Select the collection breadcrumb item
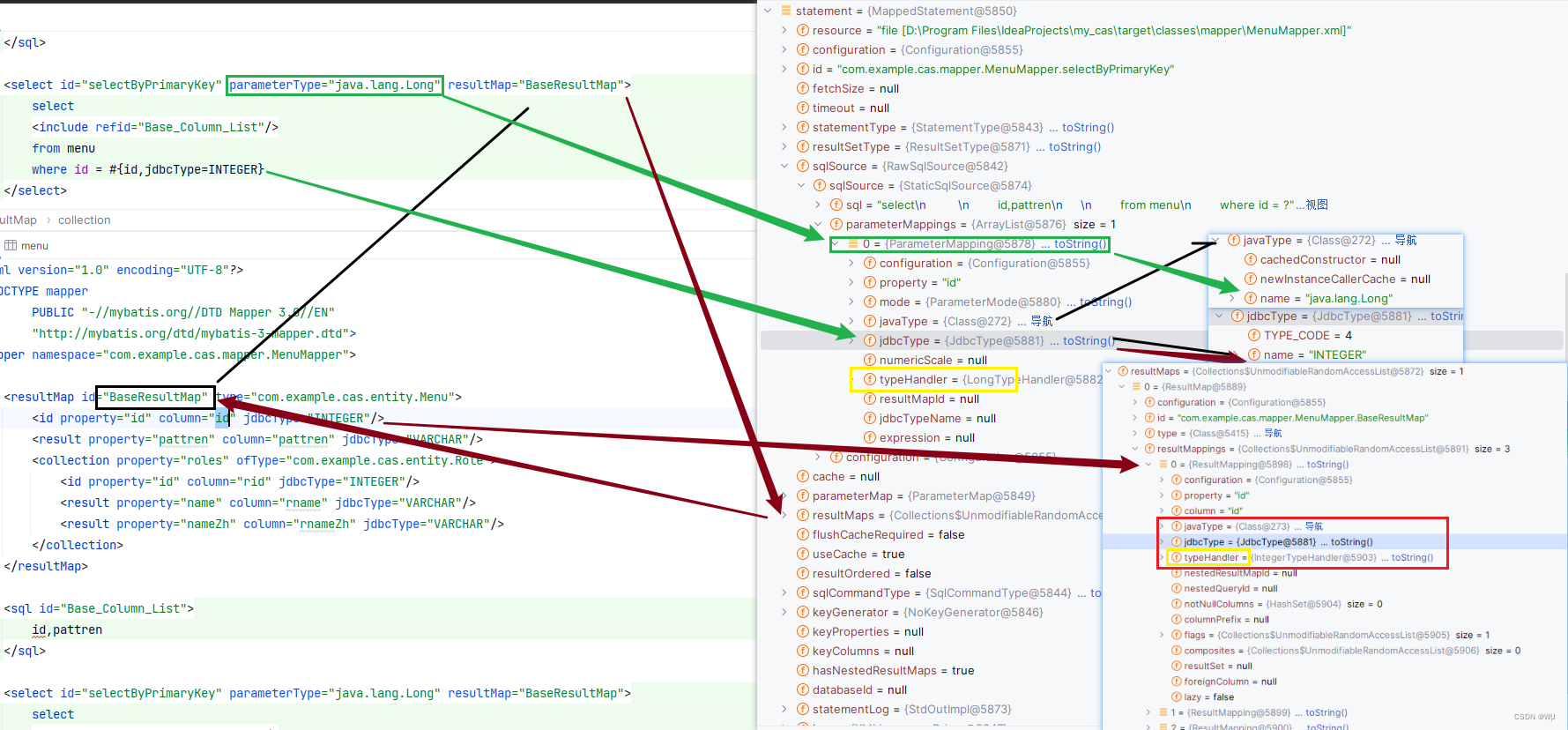The image size is (1568, 730). (85, 220)
